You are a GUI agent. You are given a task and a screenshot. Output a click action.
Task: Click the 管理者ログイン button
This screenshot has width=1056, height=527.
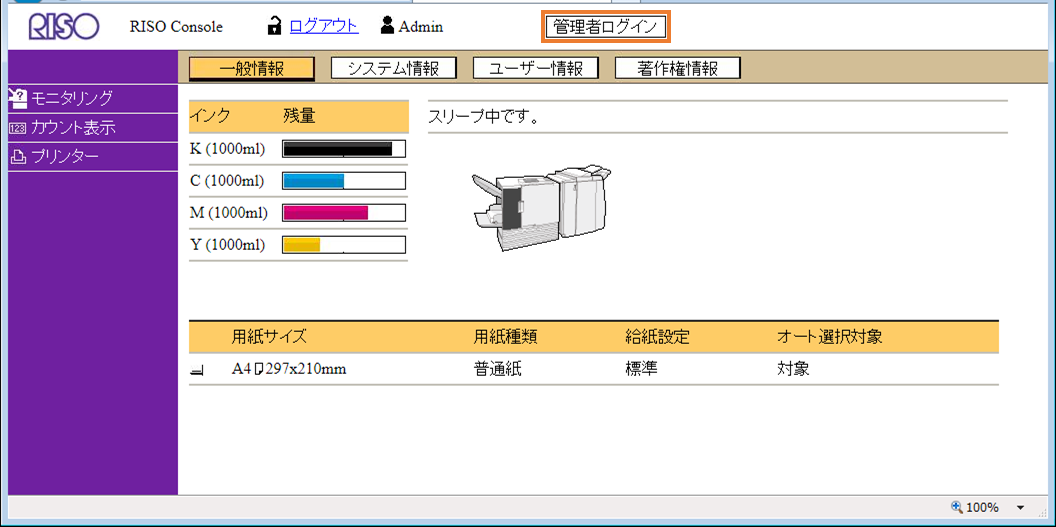pyautogui.click(x=607, y=28)
